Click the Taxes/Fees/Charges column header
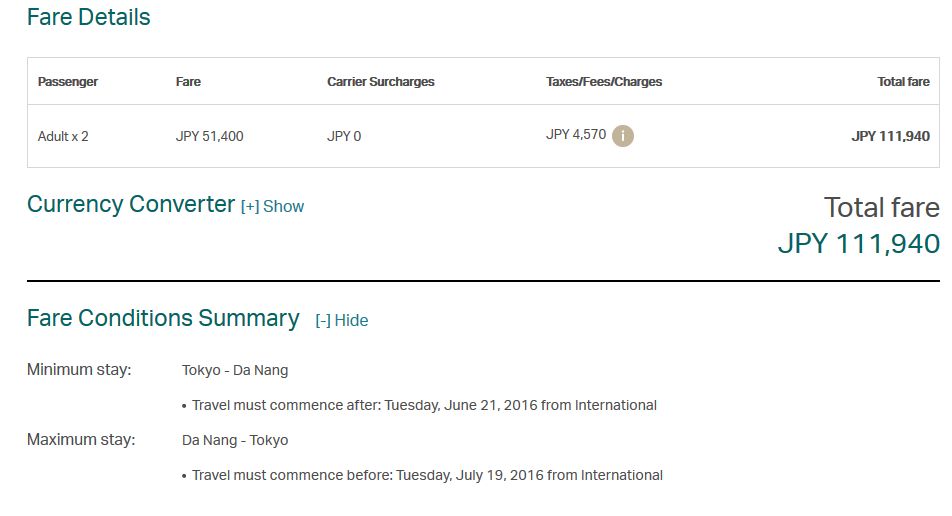This screenshot has width=952, height=516. tap(604, 82)
